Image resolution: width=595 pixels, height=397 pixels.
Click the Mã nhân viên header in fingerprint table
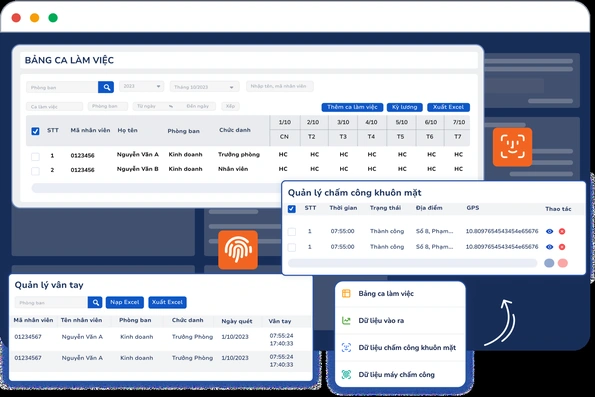33,320
